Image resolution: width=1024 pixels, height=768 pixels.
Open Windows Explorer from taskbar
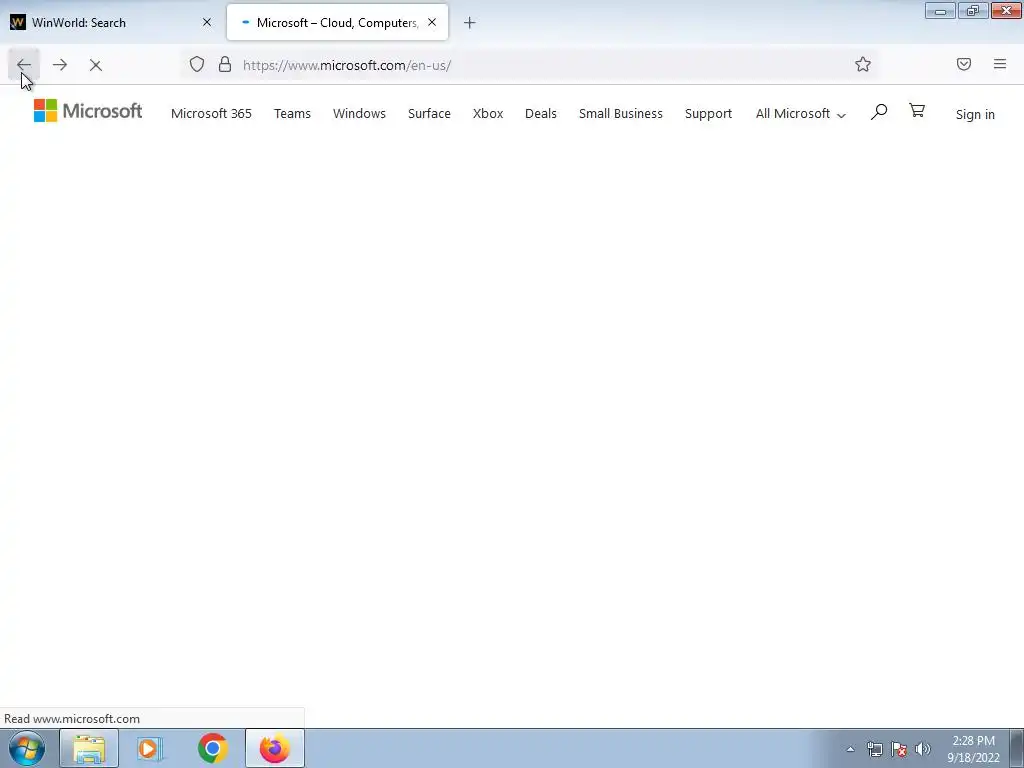point(89,748)
